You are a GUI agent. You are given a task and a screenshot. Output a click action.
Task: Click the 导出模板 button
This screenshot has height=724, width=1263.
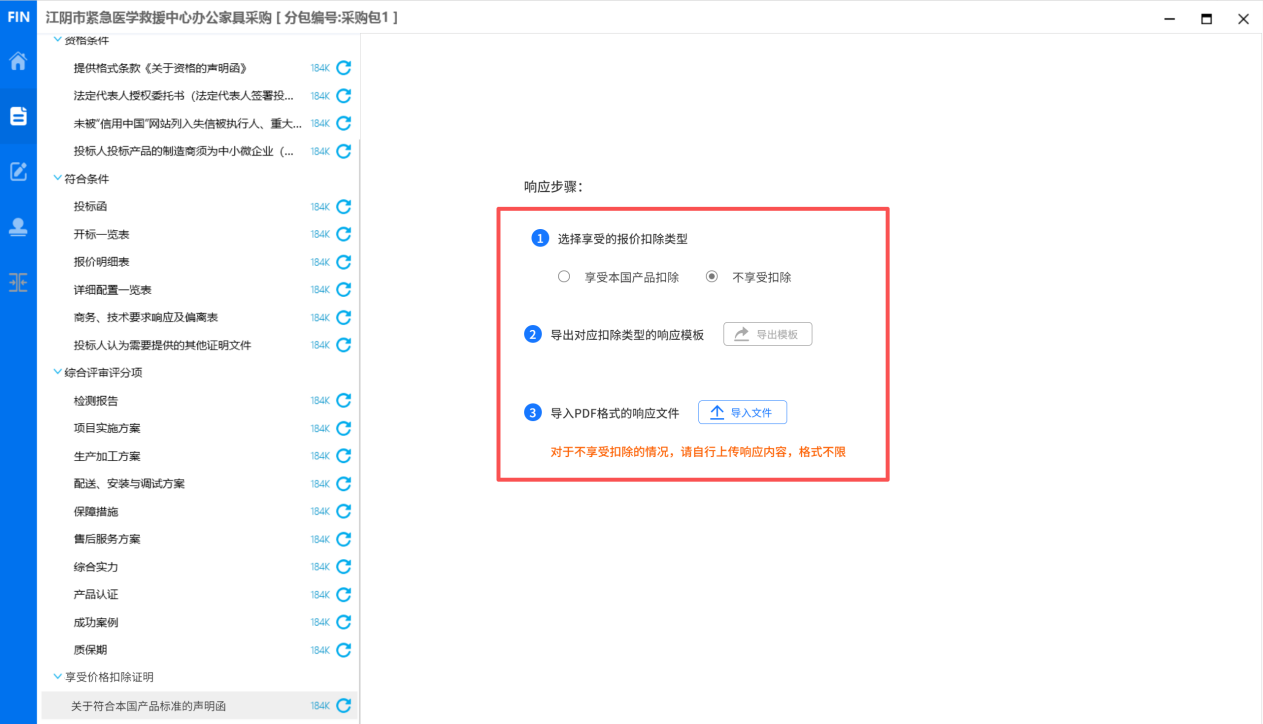point(767,335)
